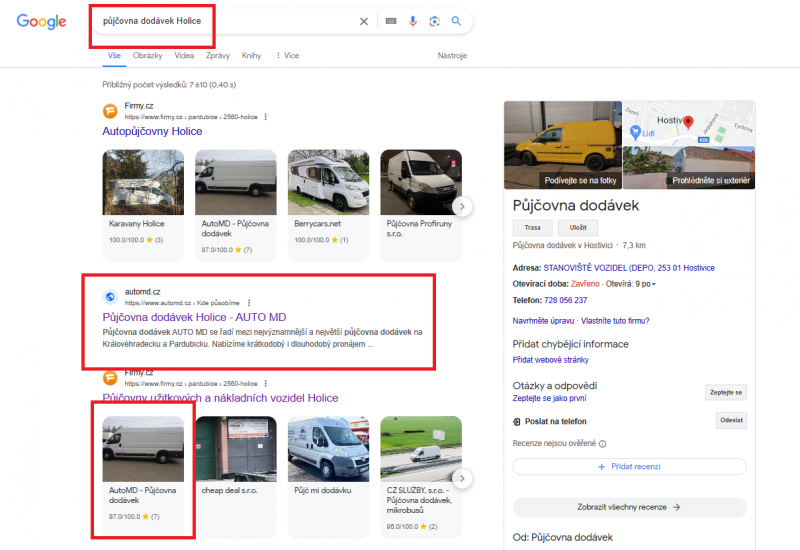The height and width of the screenshot is (550, 800).
Task: Click Zobrazit všechny recenze button
Action: (630, 507)
